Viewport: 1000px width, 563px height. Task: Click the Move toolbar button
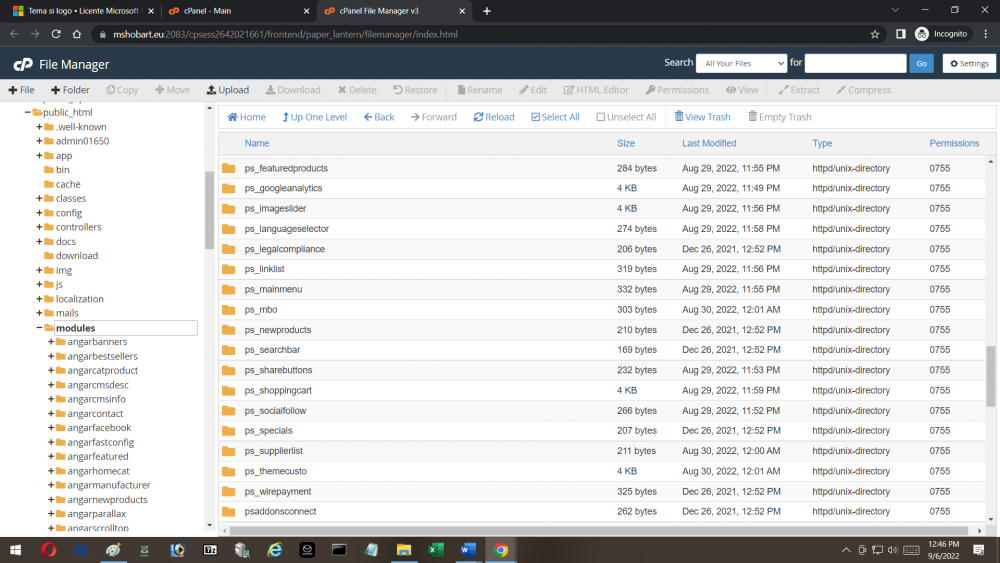[x=172, y=90]
